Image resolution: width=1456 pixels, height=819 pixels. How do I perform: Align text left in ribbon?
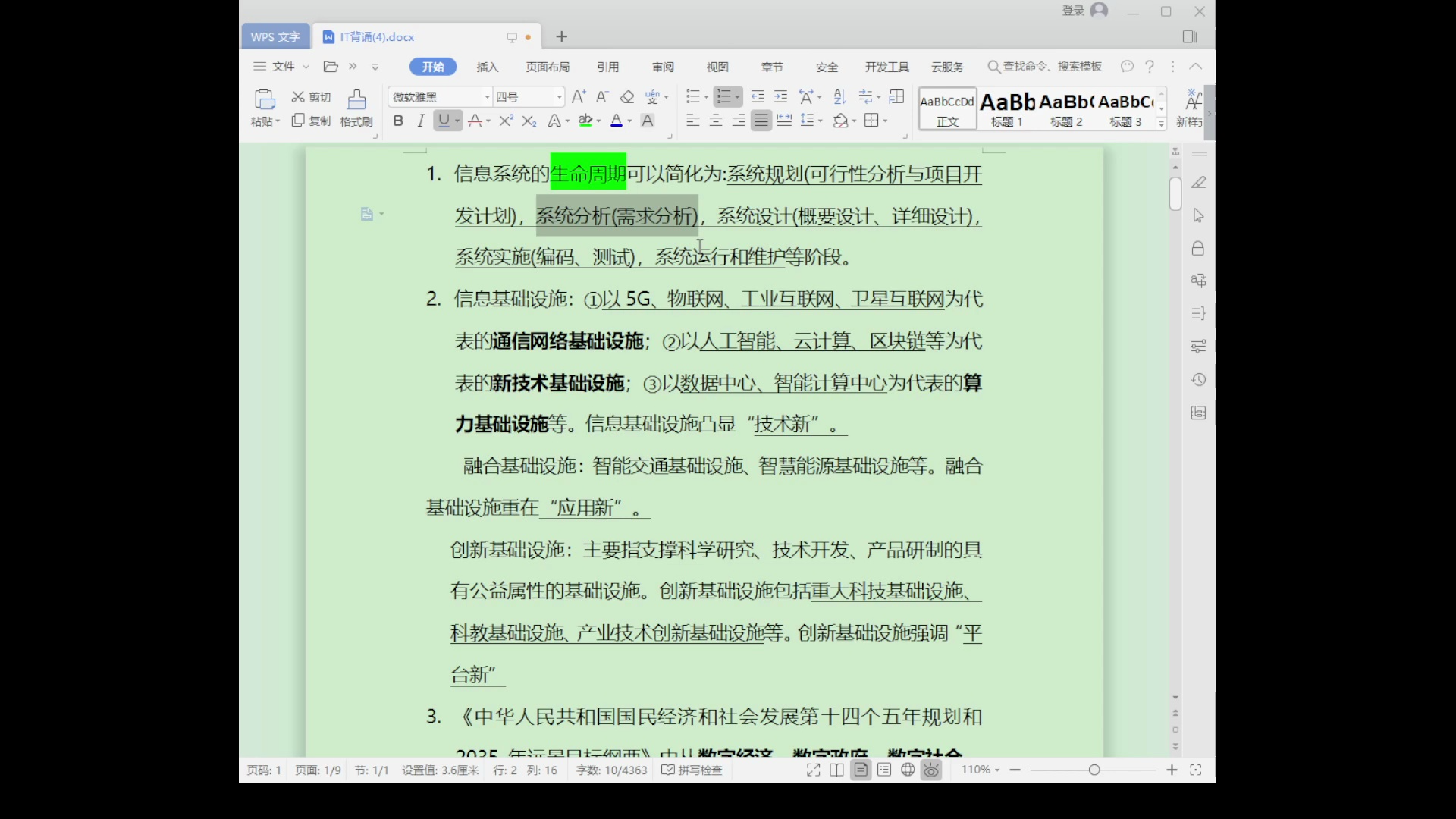692,121
